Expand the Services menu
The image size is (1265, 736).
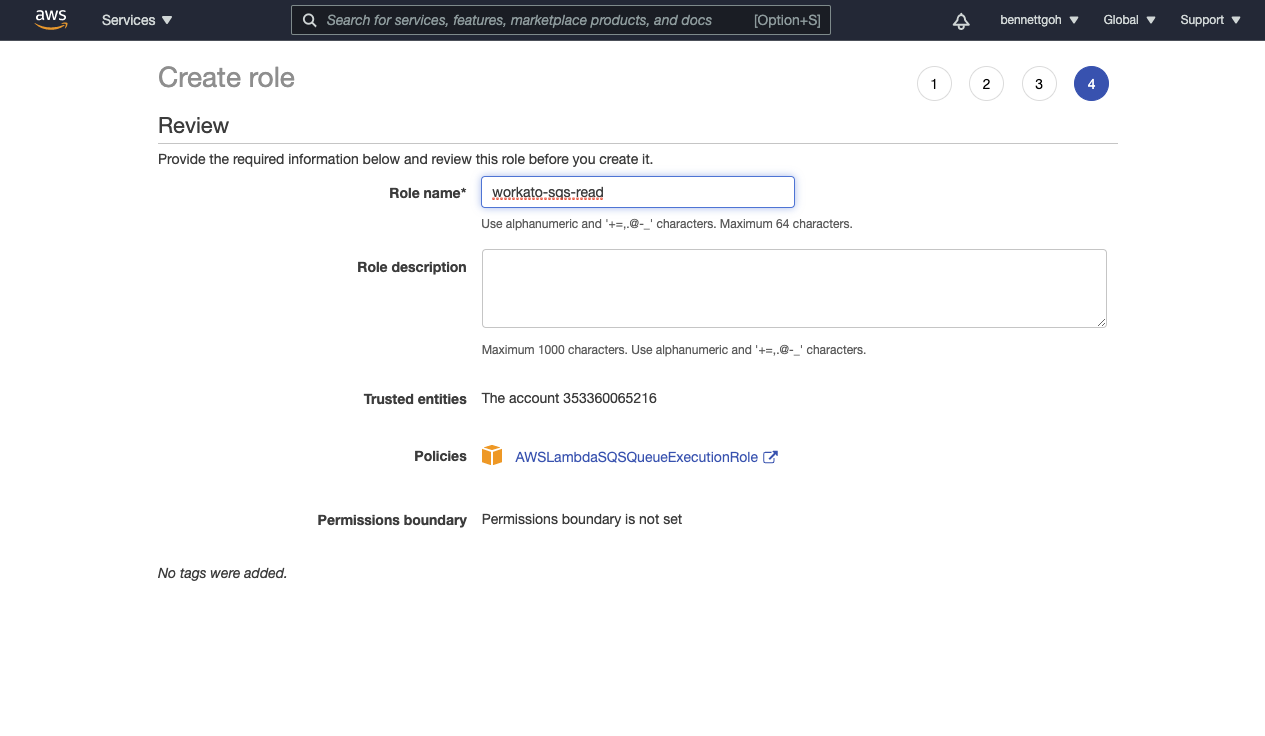137,20
